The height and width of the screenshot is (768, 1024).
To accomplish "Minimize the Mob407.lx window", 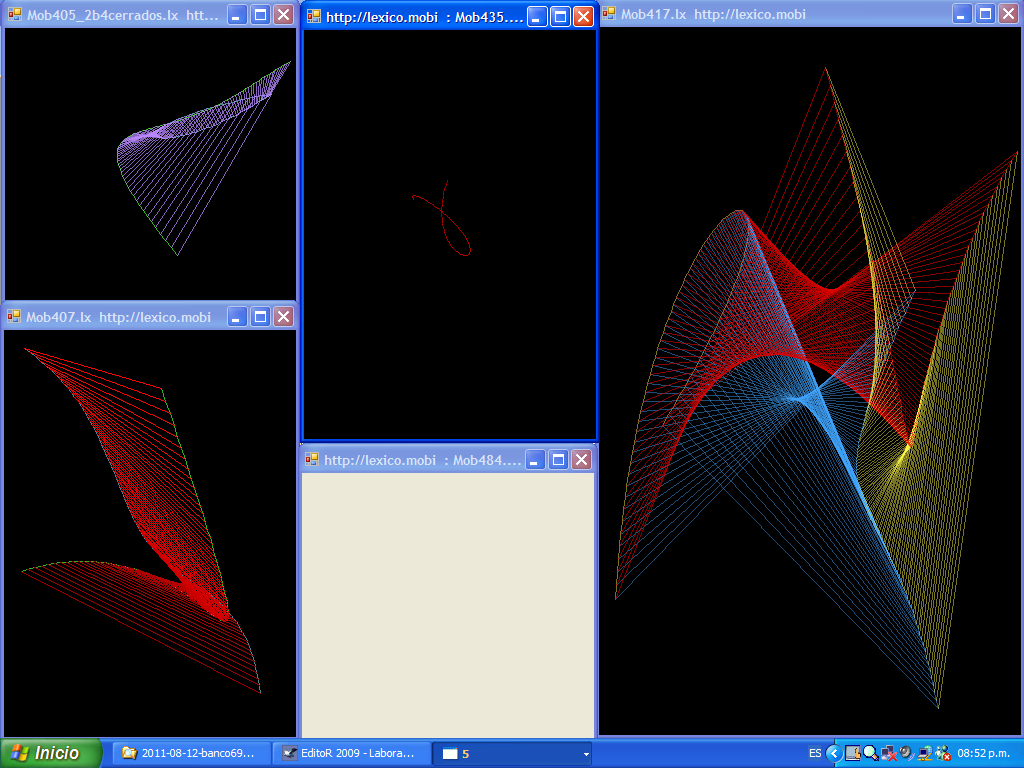I will 237,317.
